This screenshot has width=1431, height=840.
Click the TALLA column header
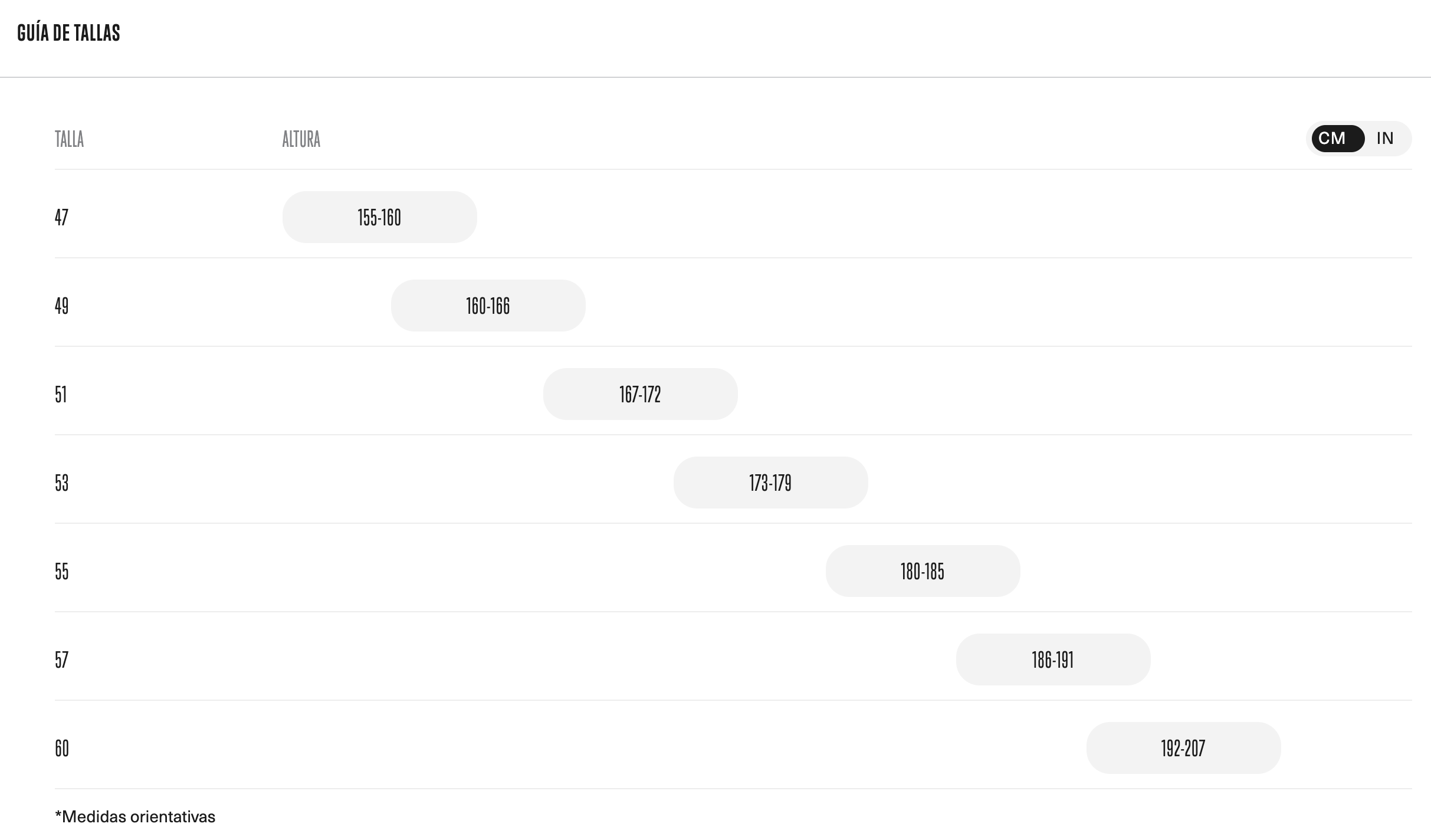(69, 139)
